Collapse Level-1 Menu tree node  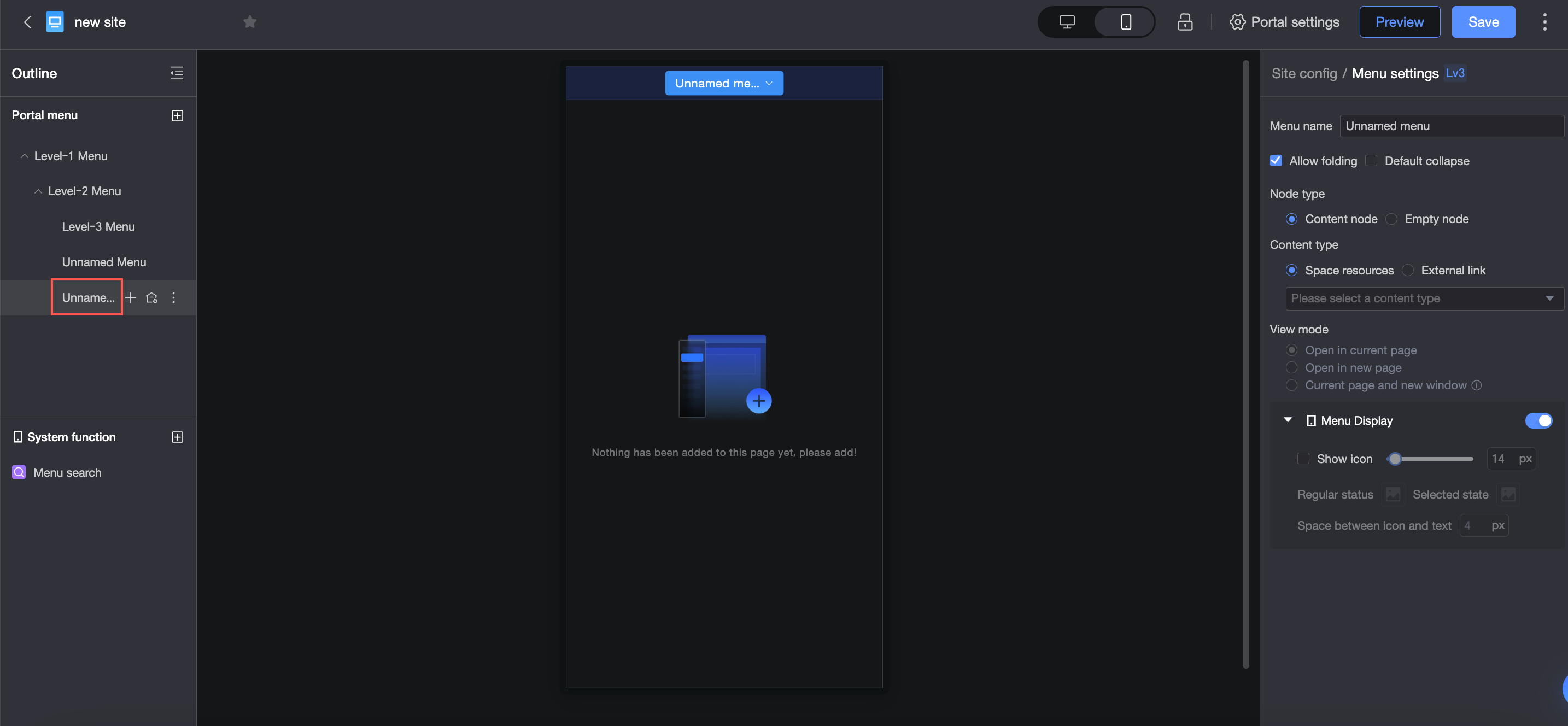coord(25,156)
